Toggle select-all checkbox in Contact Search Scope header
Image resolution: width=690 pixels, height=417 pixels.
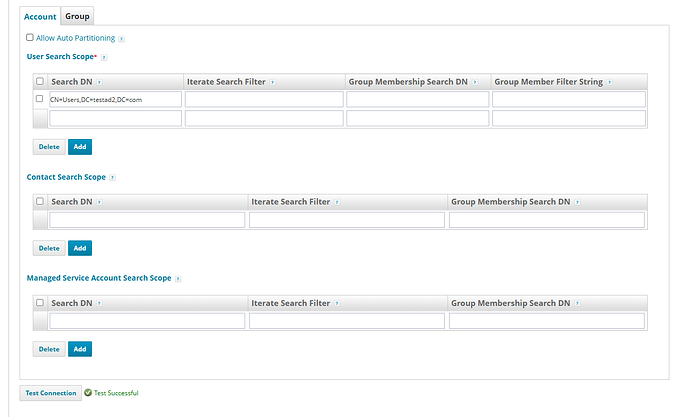point(40,202)
